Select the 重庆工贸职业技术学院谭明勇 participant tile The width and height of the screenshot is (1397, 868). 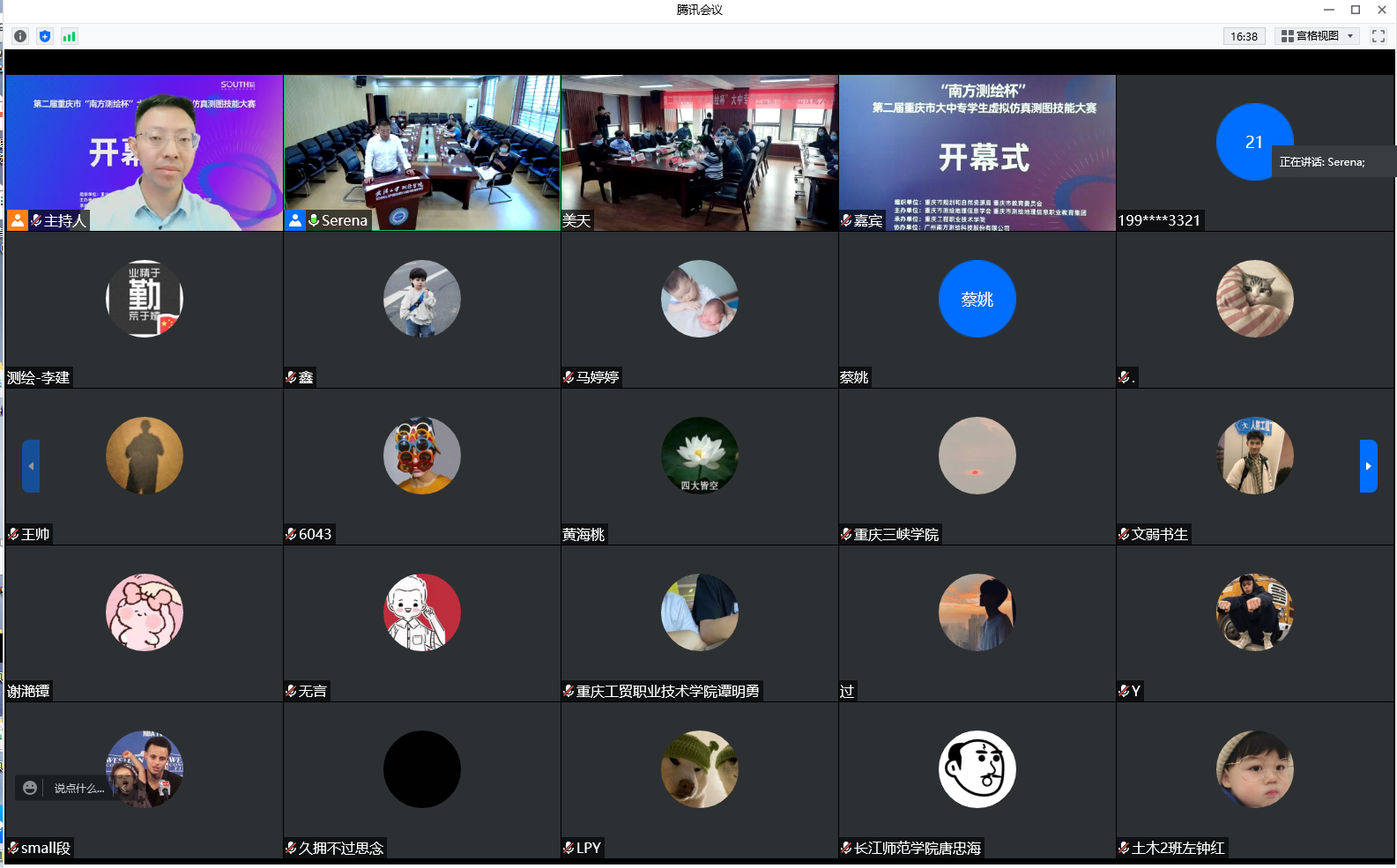(699, 623)
